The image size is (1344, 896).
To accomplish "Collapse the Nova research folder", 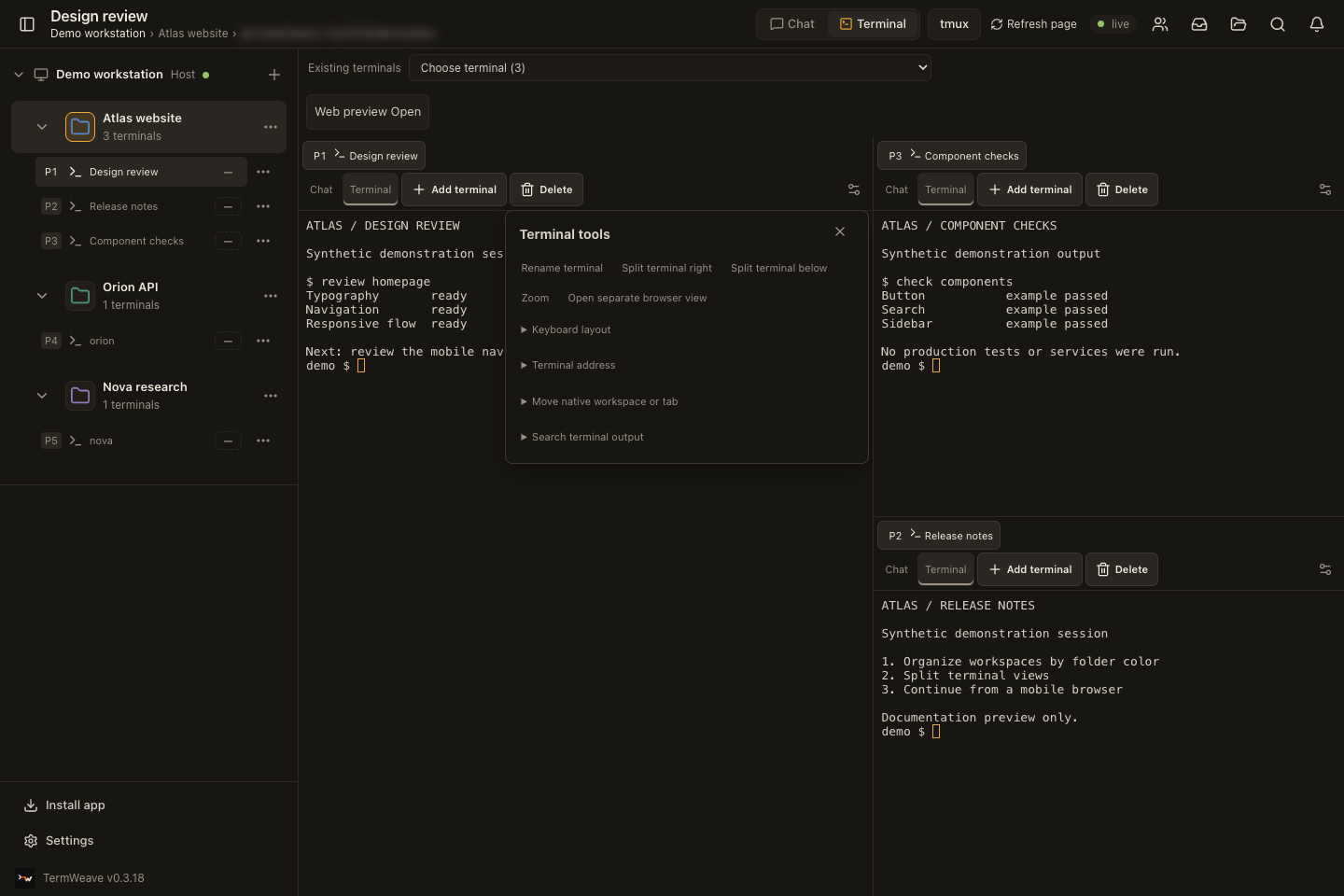I will click(42, 396).
